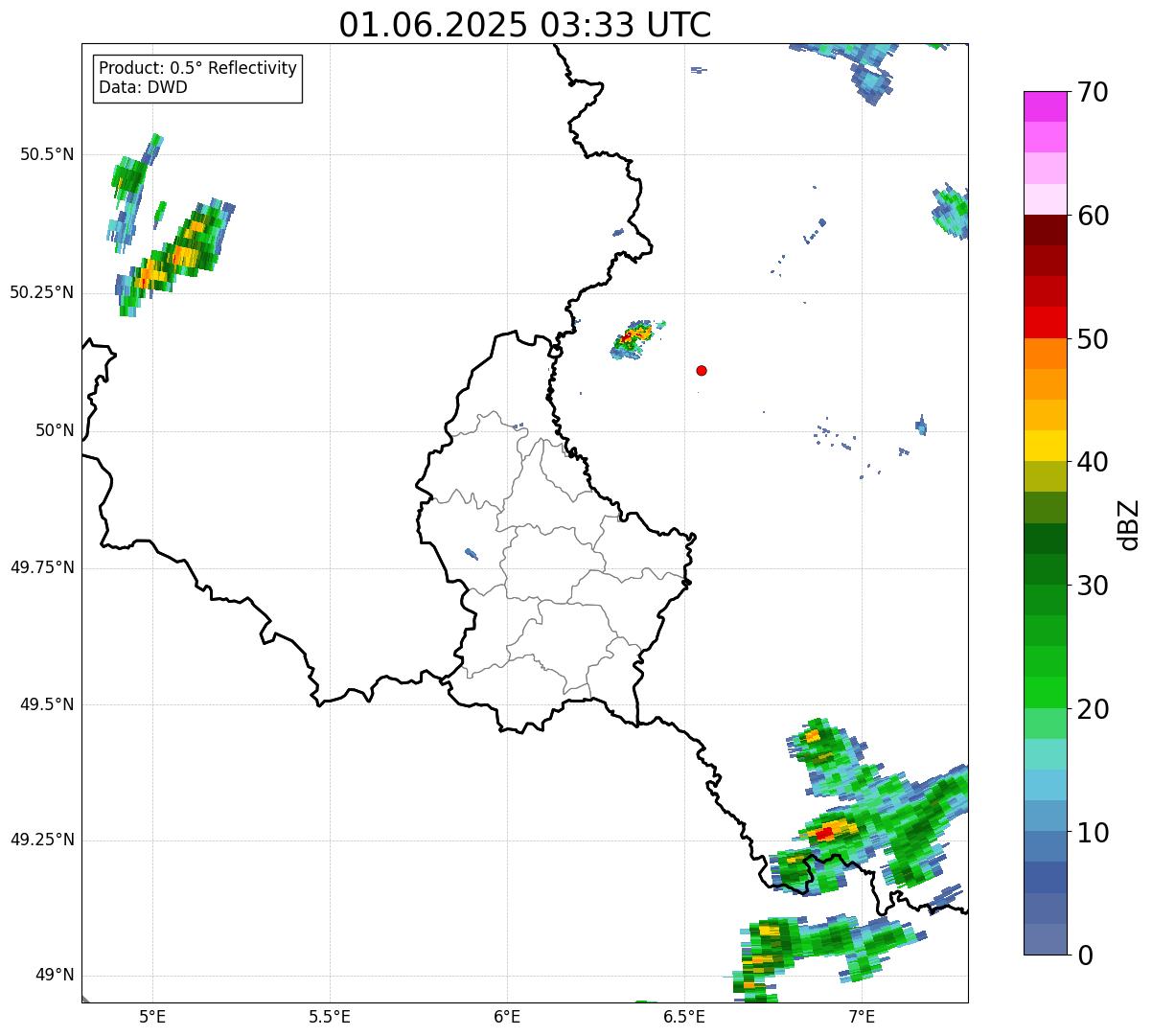Click the colorbar tick label 50

coord(1093,339)
